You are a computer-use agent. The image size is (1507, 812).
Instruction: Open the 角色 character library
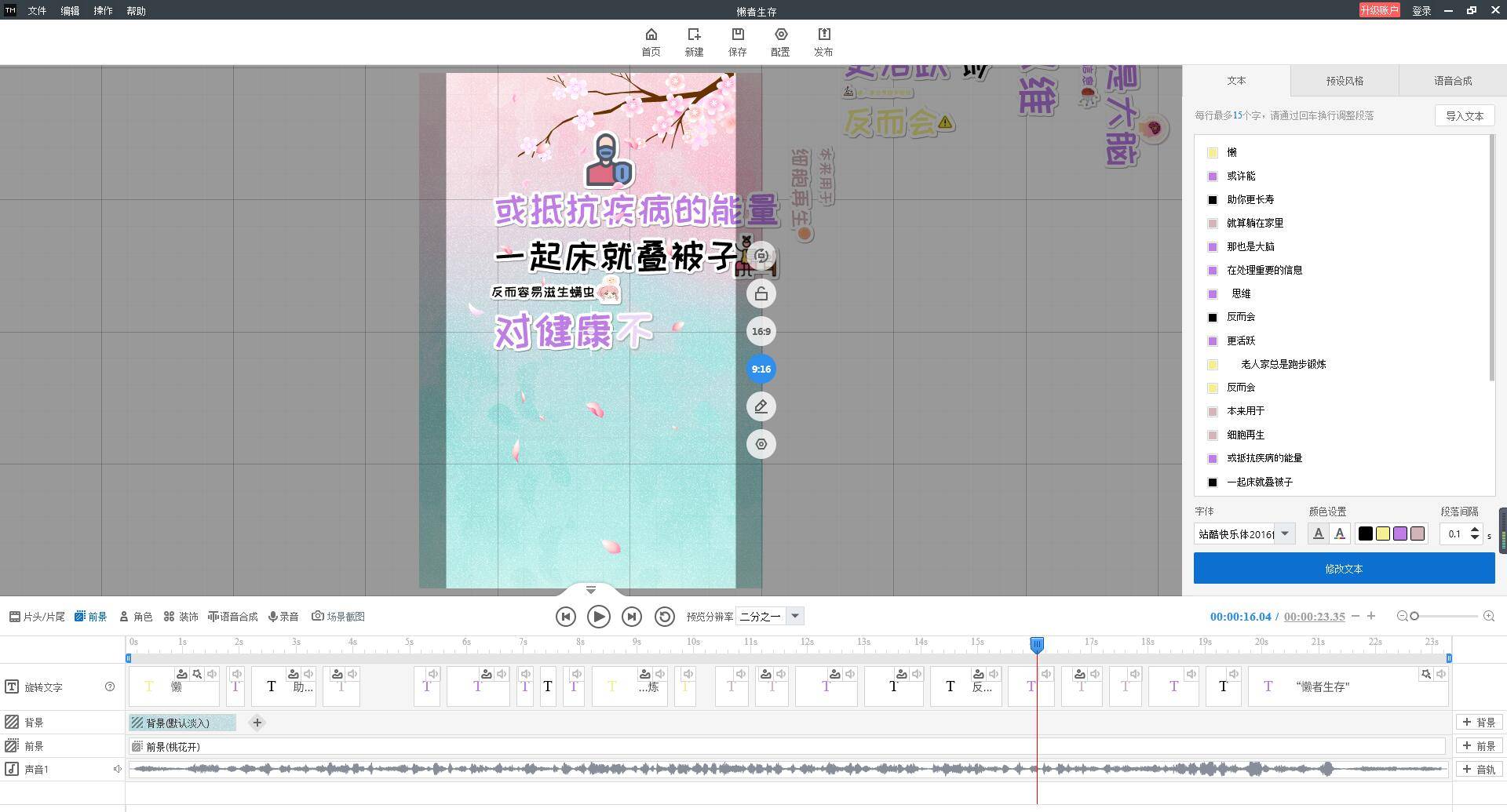pos(136,617)
